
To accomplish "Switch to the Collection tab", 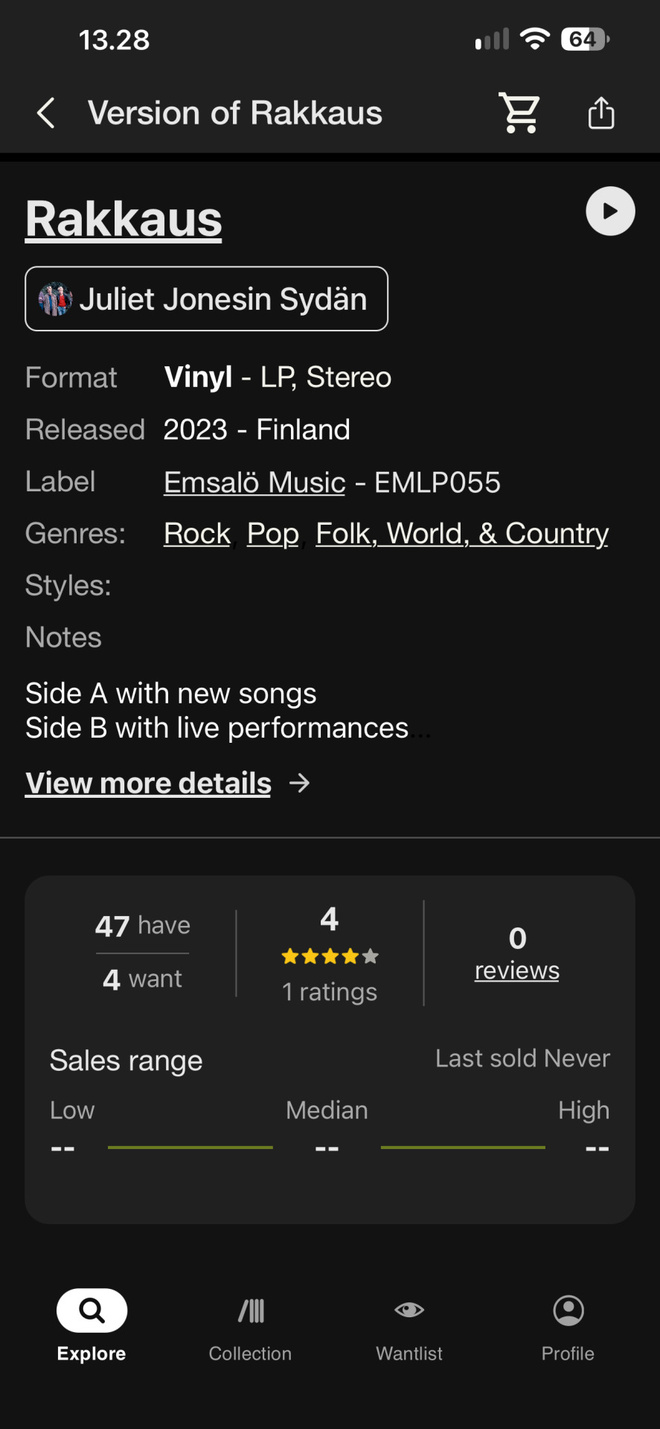I will (x=250, y=1326).
